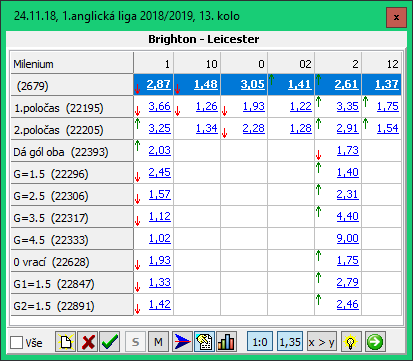Click the light bulb tip icon
413x361 pixels.
[x=350, y=342]
